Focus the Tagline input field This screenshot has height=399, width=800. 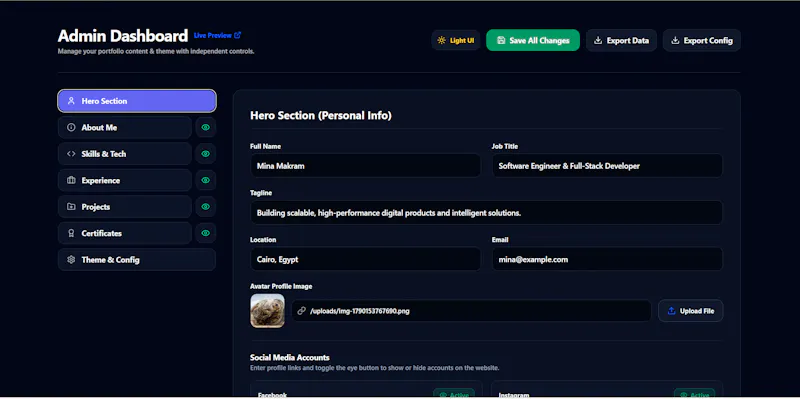tap(486, 213)
